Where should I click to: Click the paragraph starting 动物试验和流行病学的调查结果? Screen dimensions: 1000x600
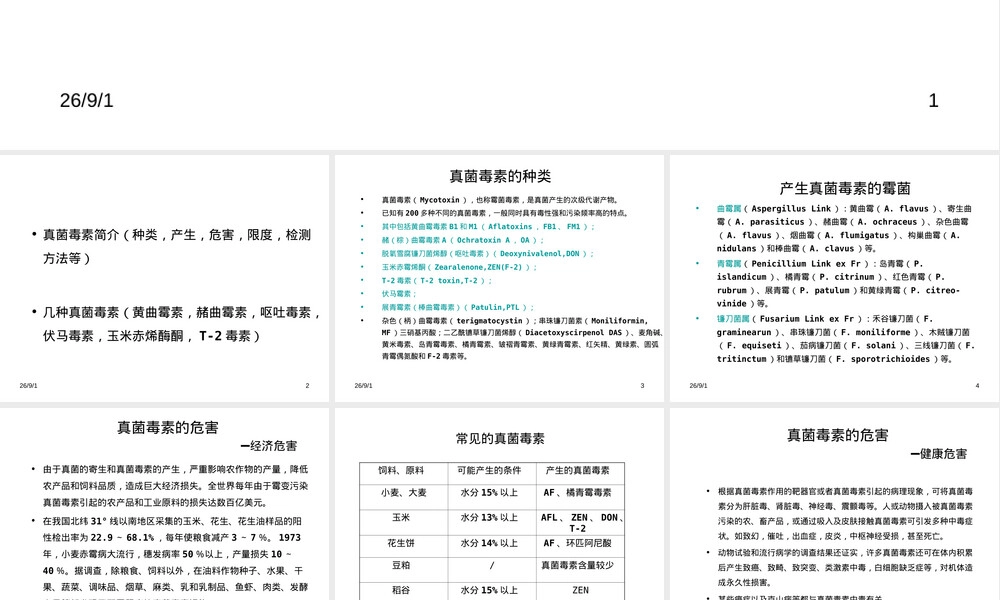tap(845, 567)
